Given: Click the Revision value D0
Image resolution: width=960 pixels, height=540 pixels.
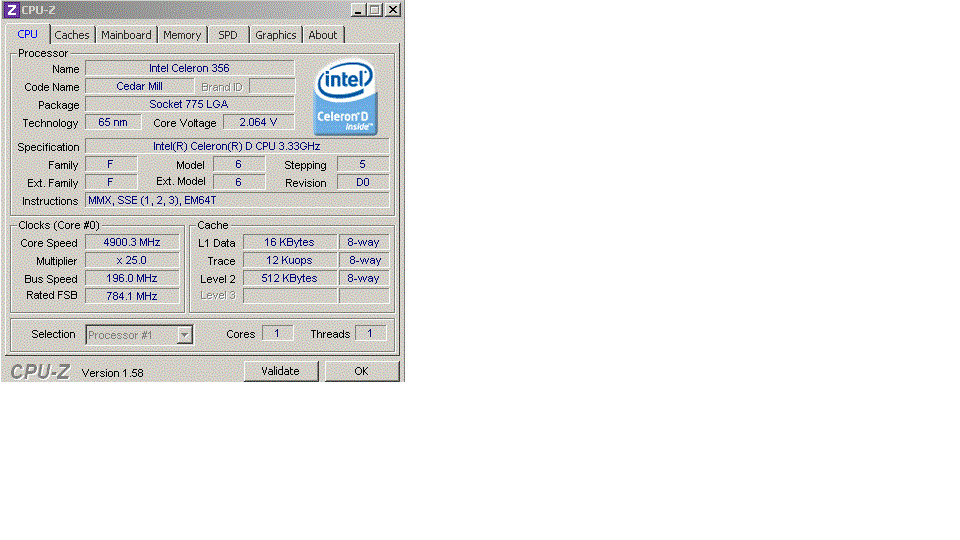Looking at the screenshot, I should coord(362,182).
